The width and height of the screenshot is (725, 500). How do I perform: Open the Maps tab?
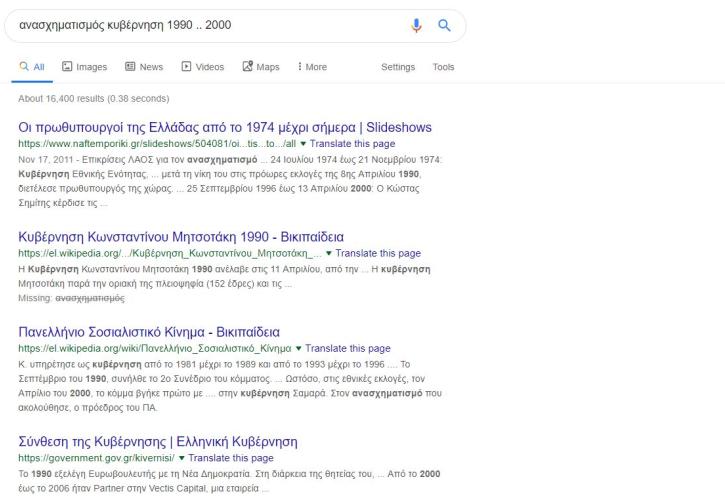(261, 67)
